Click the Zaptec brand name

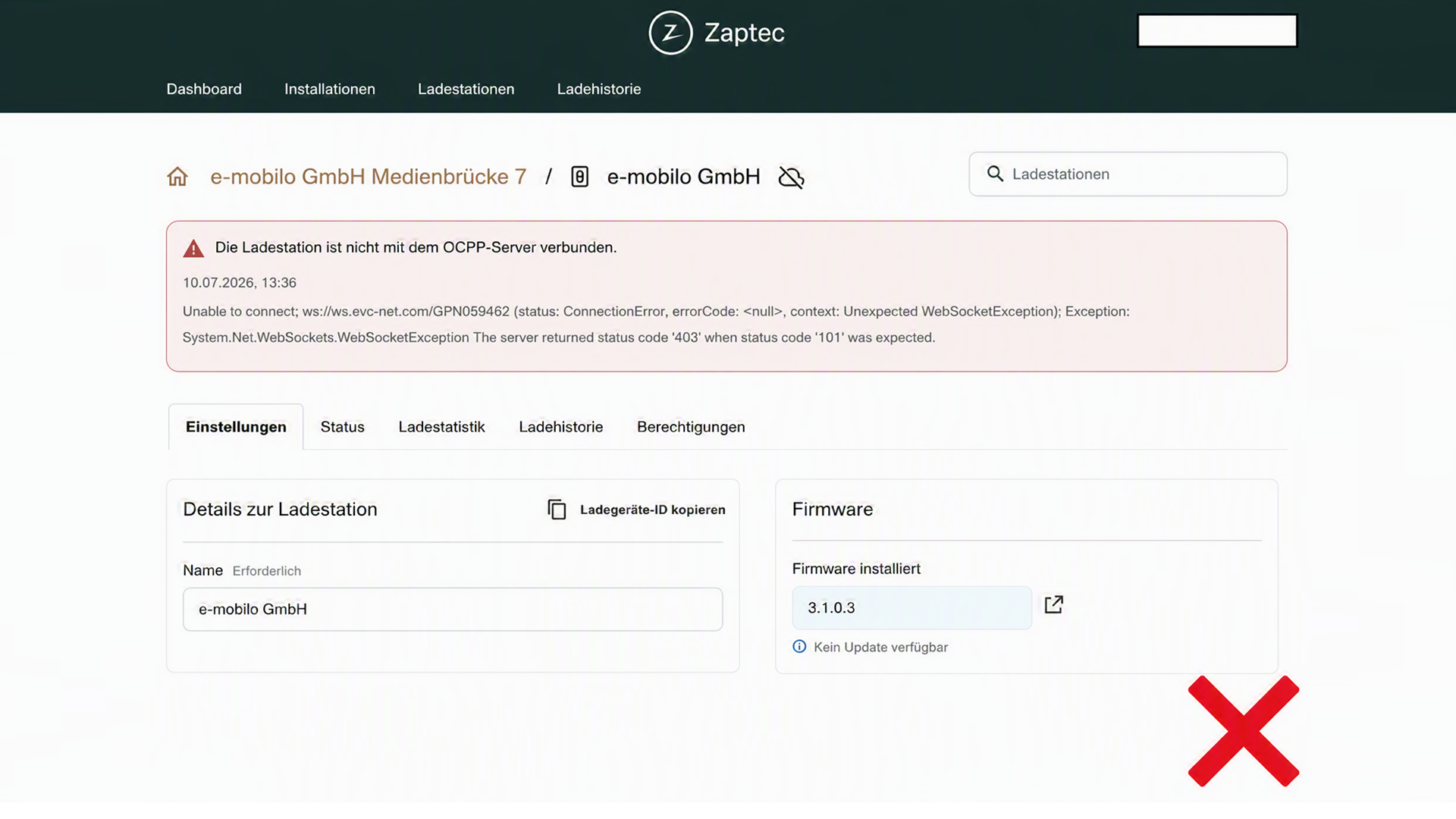744,33
